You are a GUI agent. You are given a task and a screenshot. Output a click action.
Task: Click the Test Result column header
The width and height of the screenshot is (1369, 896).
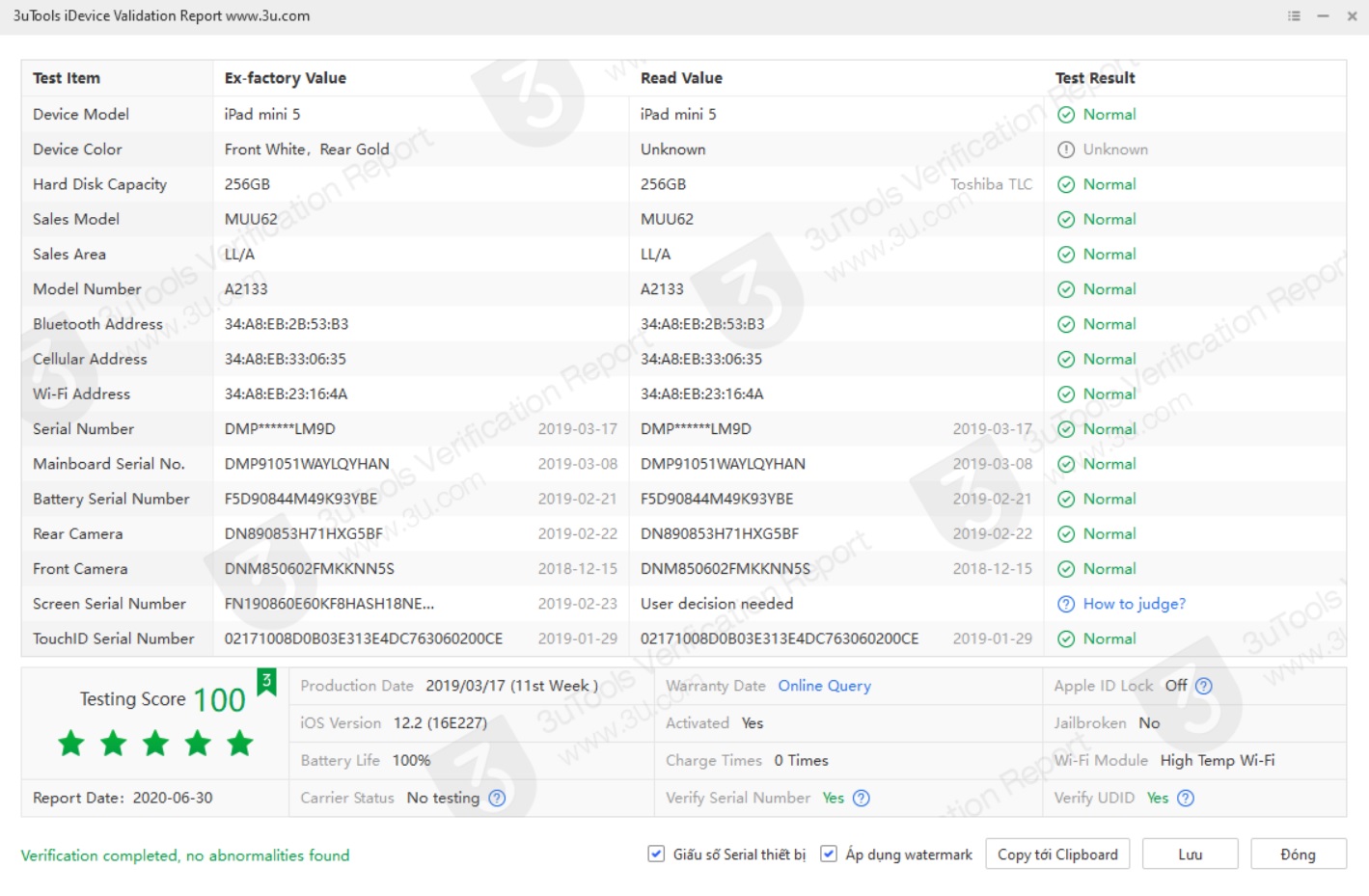coord(1095,78)
